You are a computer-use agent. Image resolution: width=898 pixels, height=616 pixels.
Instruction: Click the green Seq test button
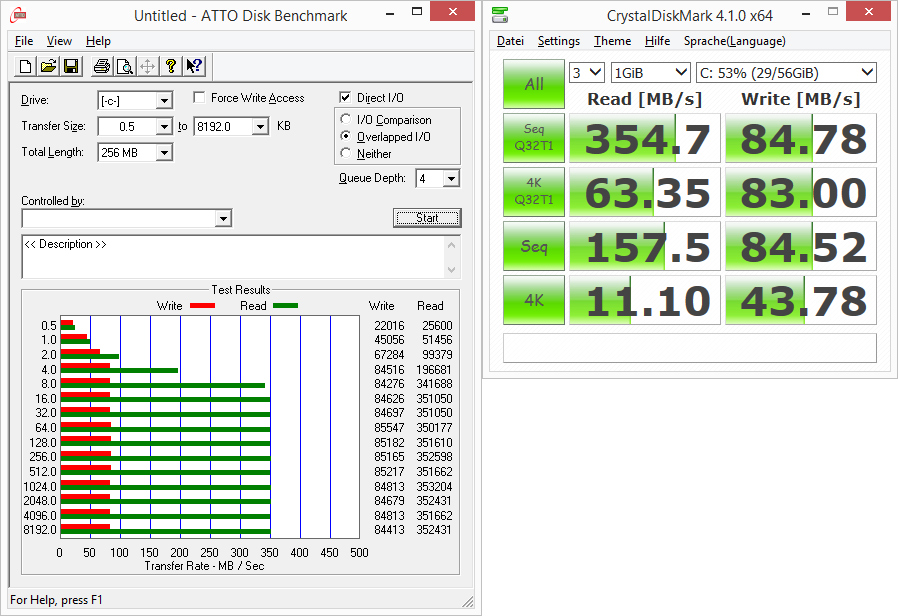click(534, 246)
